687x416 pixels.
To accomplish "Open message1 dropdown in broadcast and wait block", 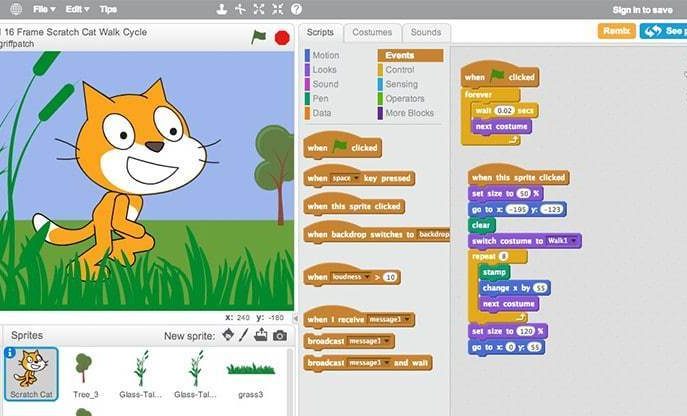I will point(369,363).
